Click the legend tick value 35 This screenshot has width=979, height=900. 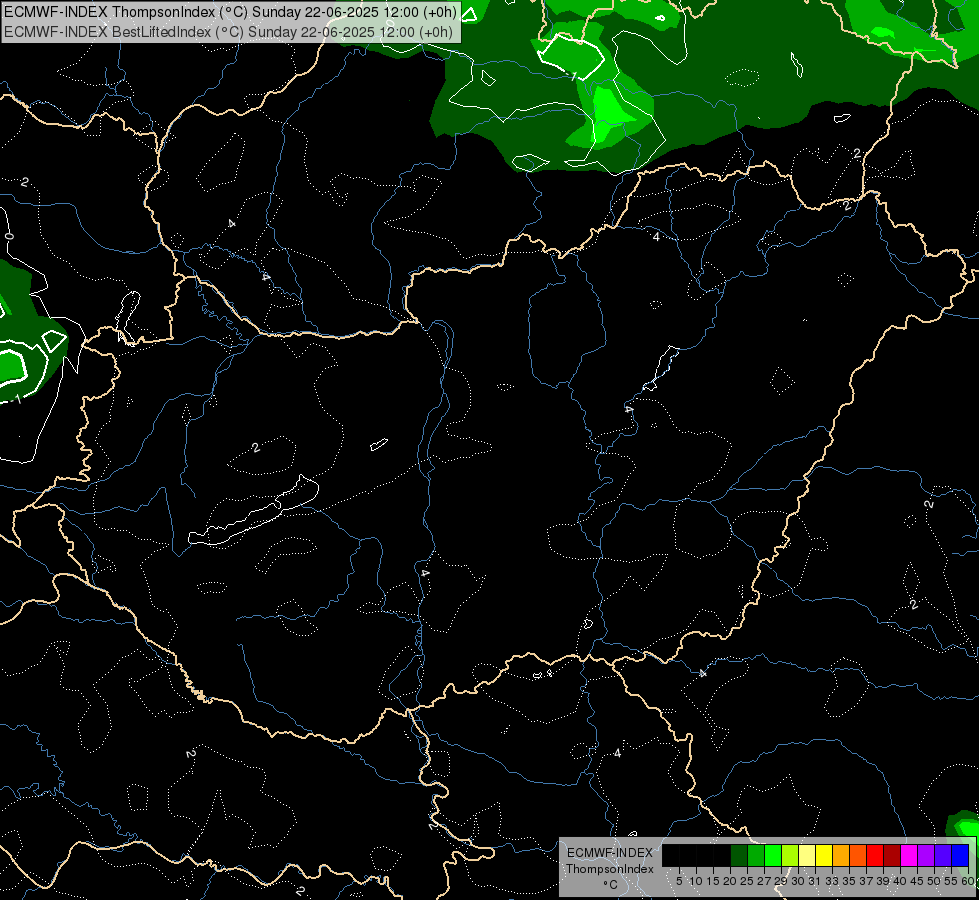pos(849,881)
